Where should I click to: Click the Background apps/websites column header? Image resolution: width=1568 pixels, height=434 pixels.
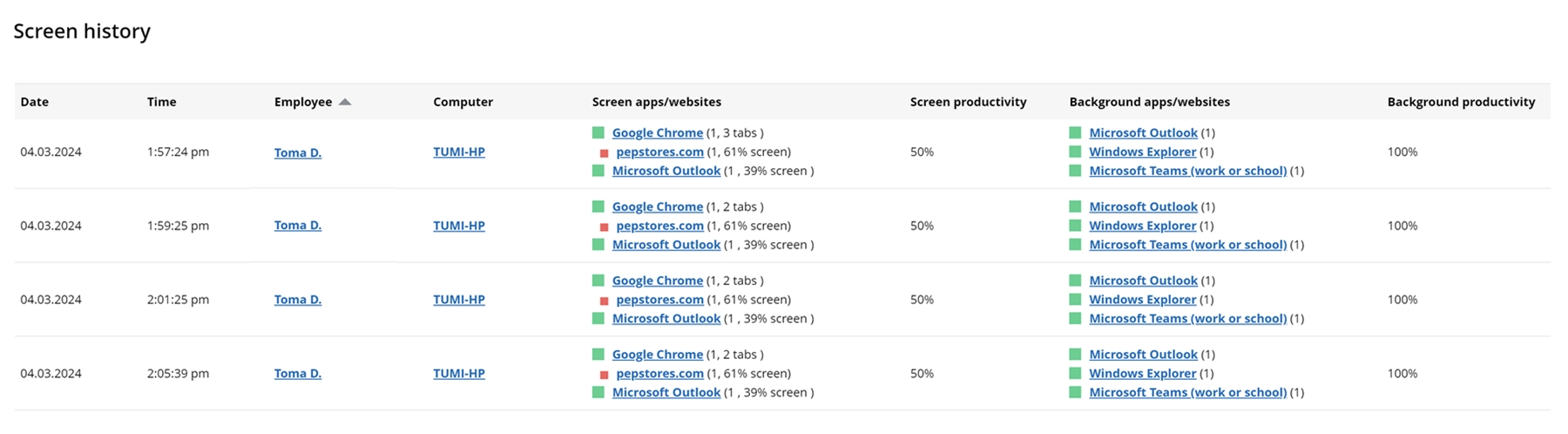click(x=1149, y=102)
